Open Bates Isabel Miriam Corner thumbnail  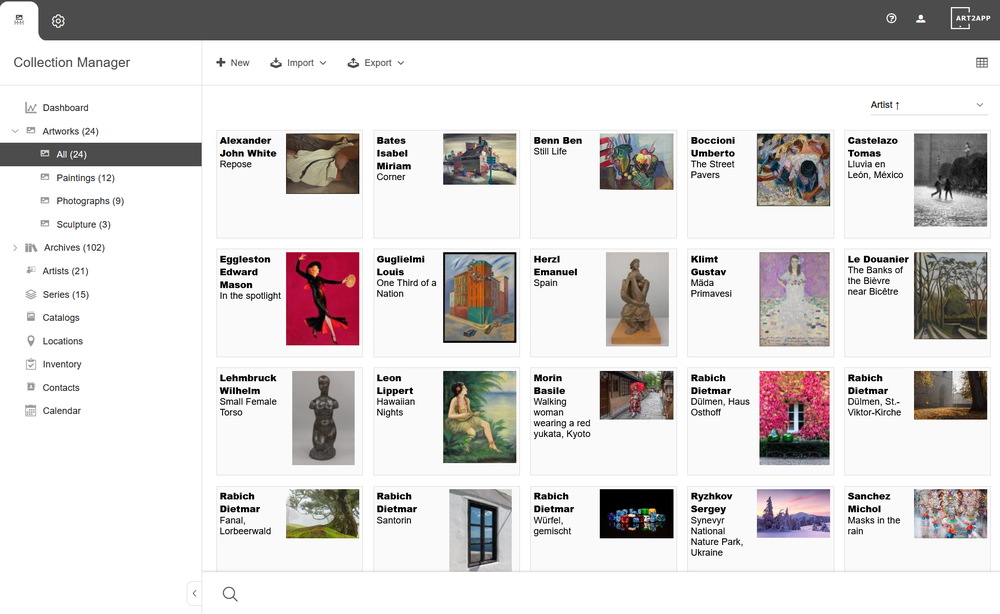pyautogui.click(x=480, y=159)
